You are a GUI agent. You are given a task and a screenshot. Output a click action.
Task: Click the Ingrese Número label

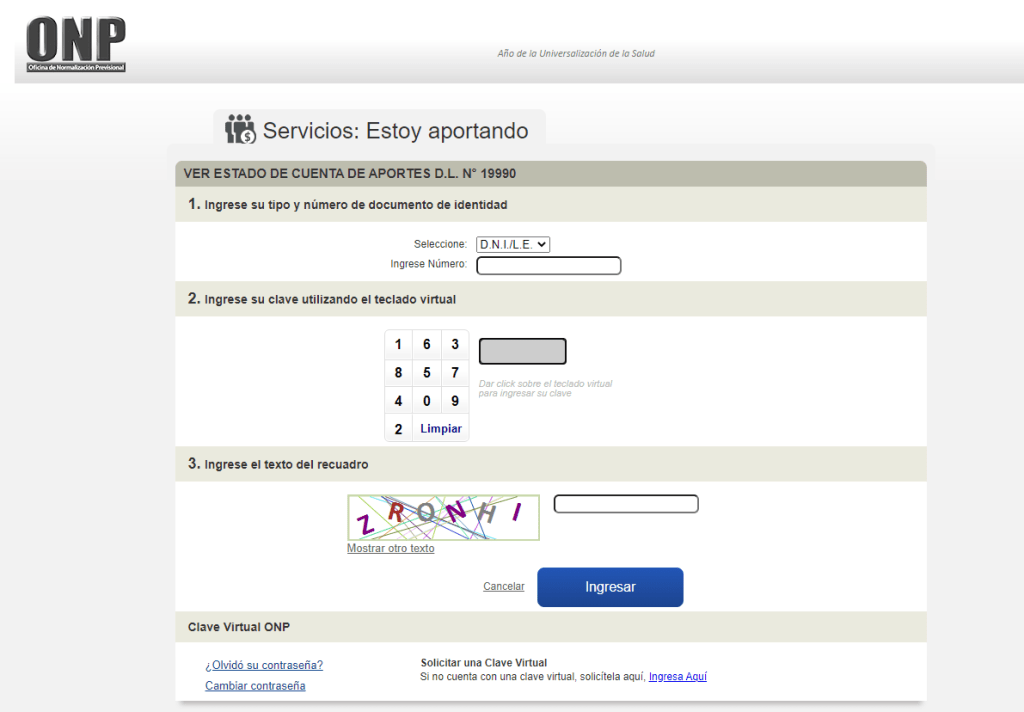[x=428, y=264]
